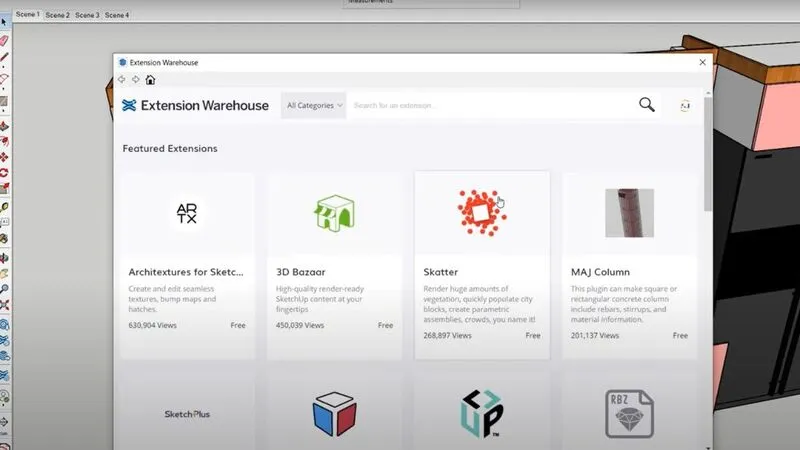Click Free label on Architextures card
Image resolution: width=800 pixels, height=450 pixels.
tap(238, 325)
